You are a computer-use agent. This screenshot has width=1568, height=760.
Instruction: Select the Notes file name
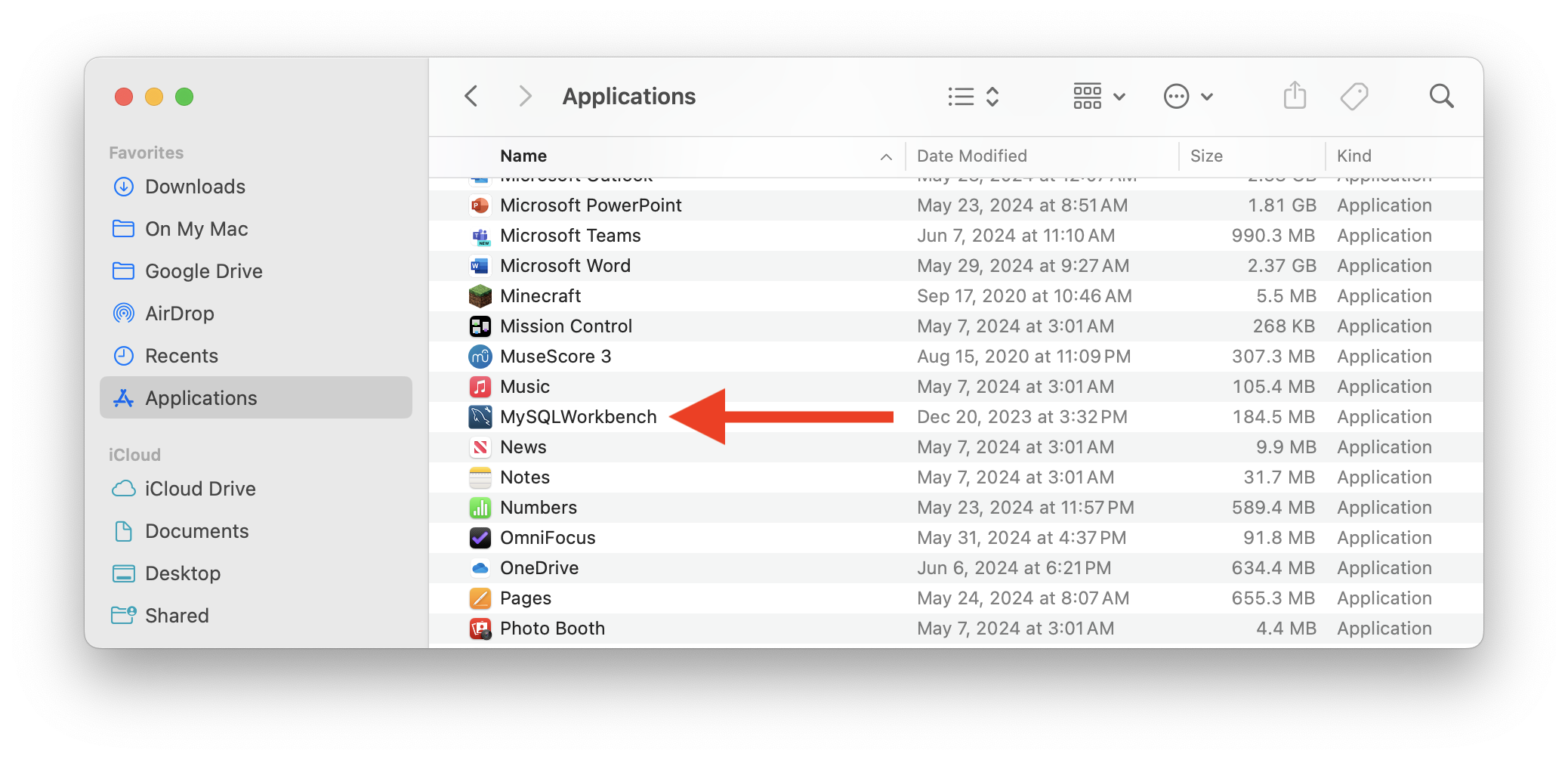tap(525, 477)
